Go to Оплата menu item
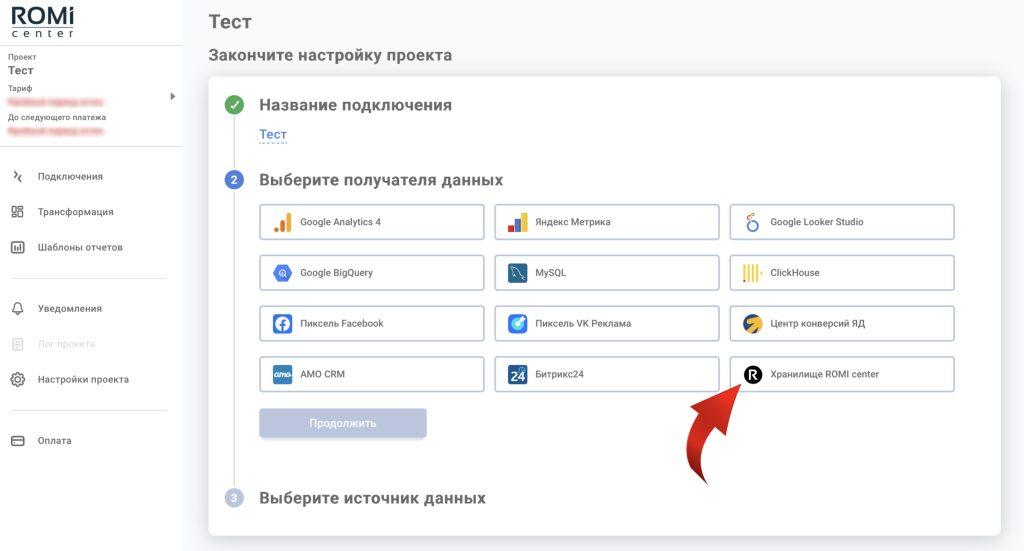The image size is (1024, 551). [54, 441]
